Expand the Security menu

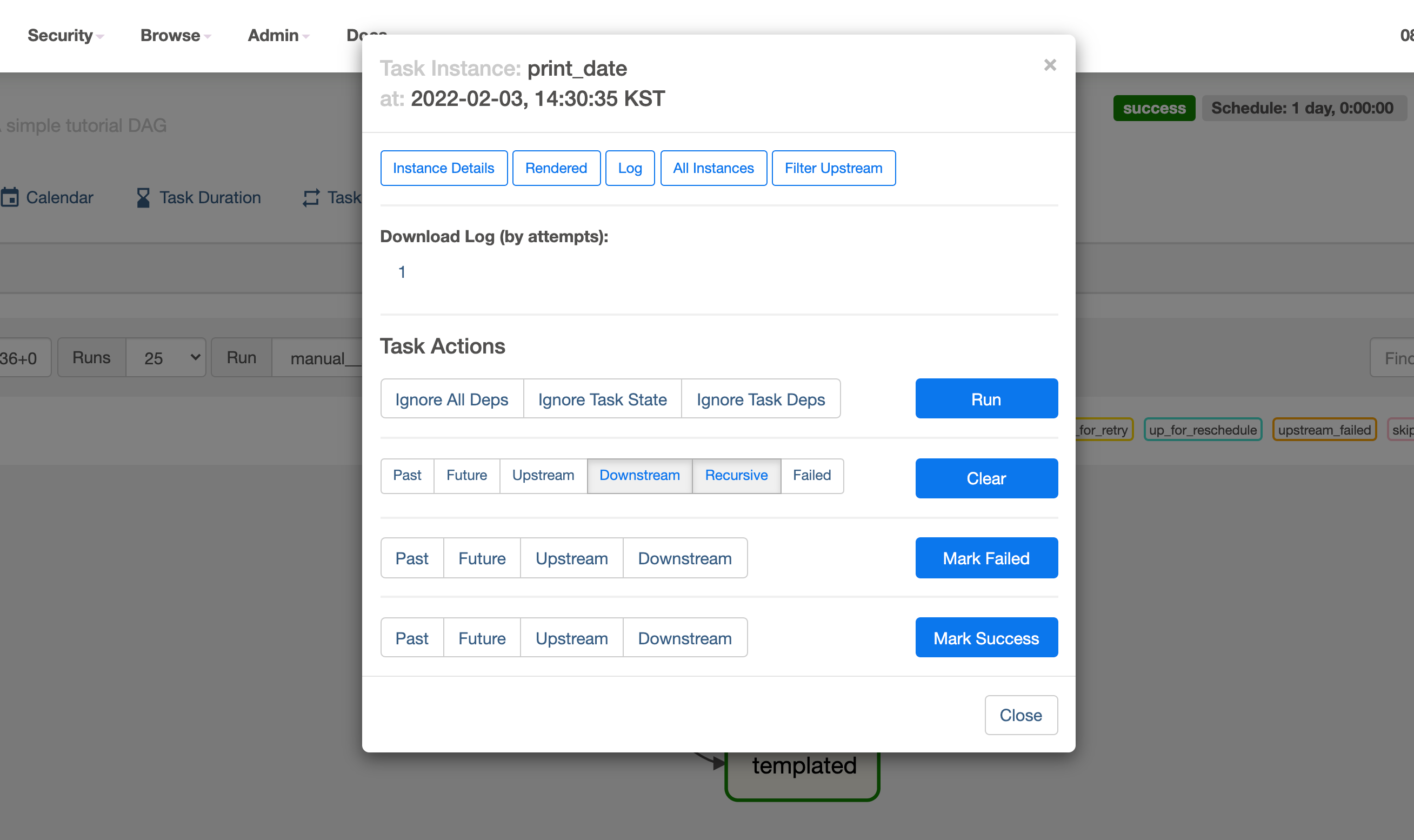coord(65,36)
